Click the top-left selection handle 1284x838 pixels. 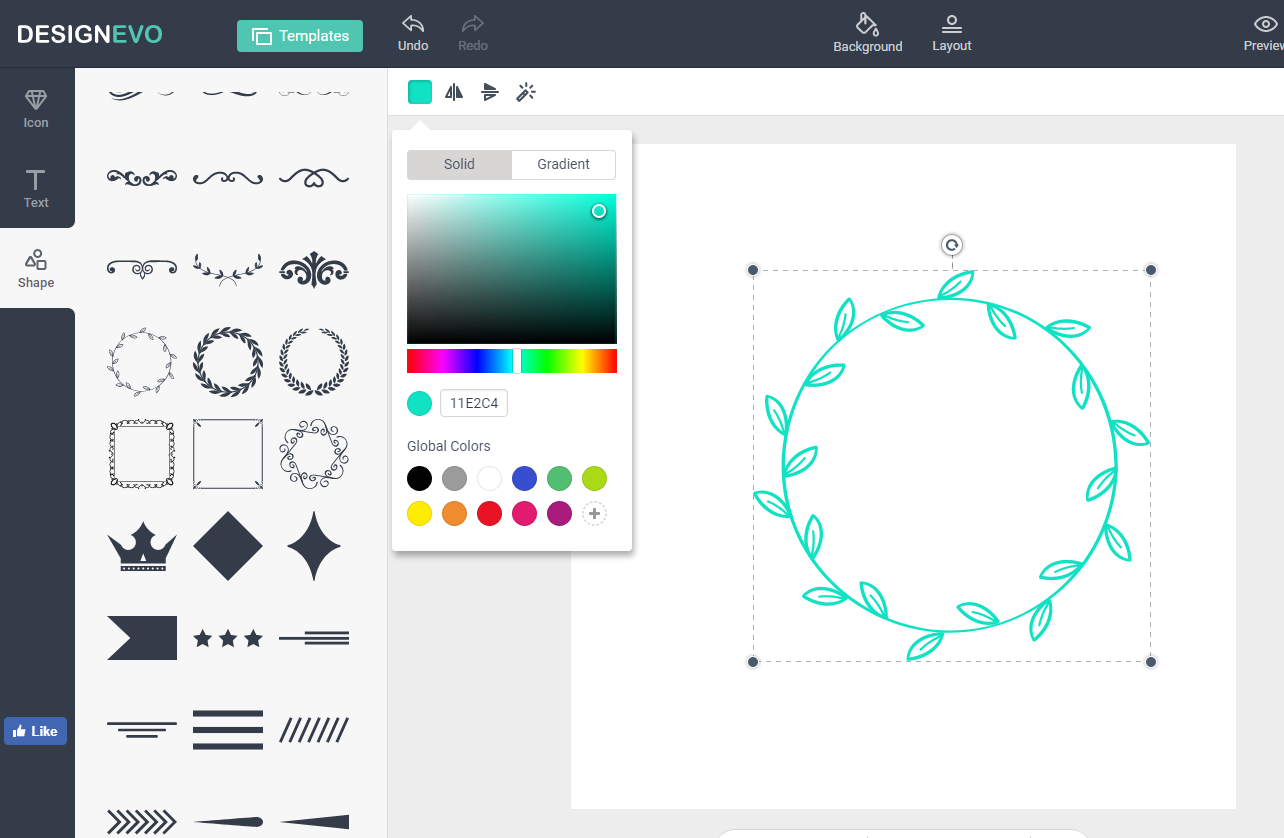coord(753,270)
